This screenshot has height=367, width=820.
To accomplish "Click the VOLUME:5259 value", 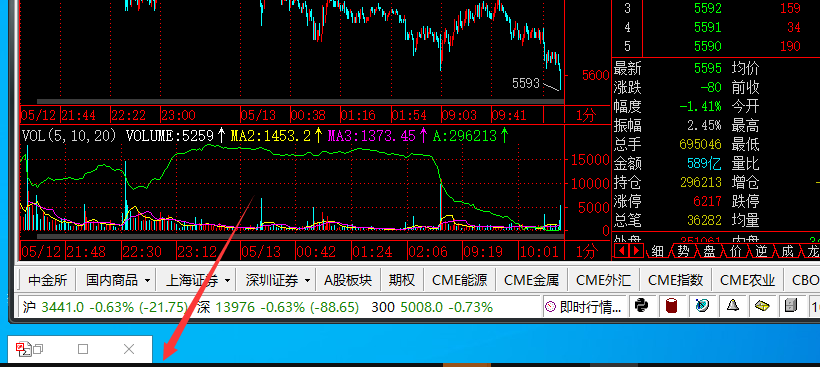I will 170,136.
